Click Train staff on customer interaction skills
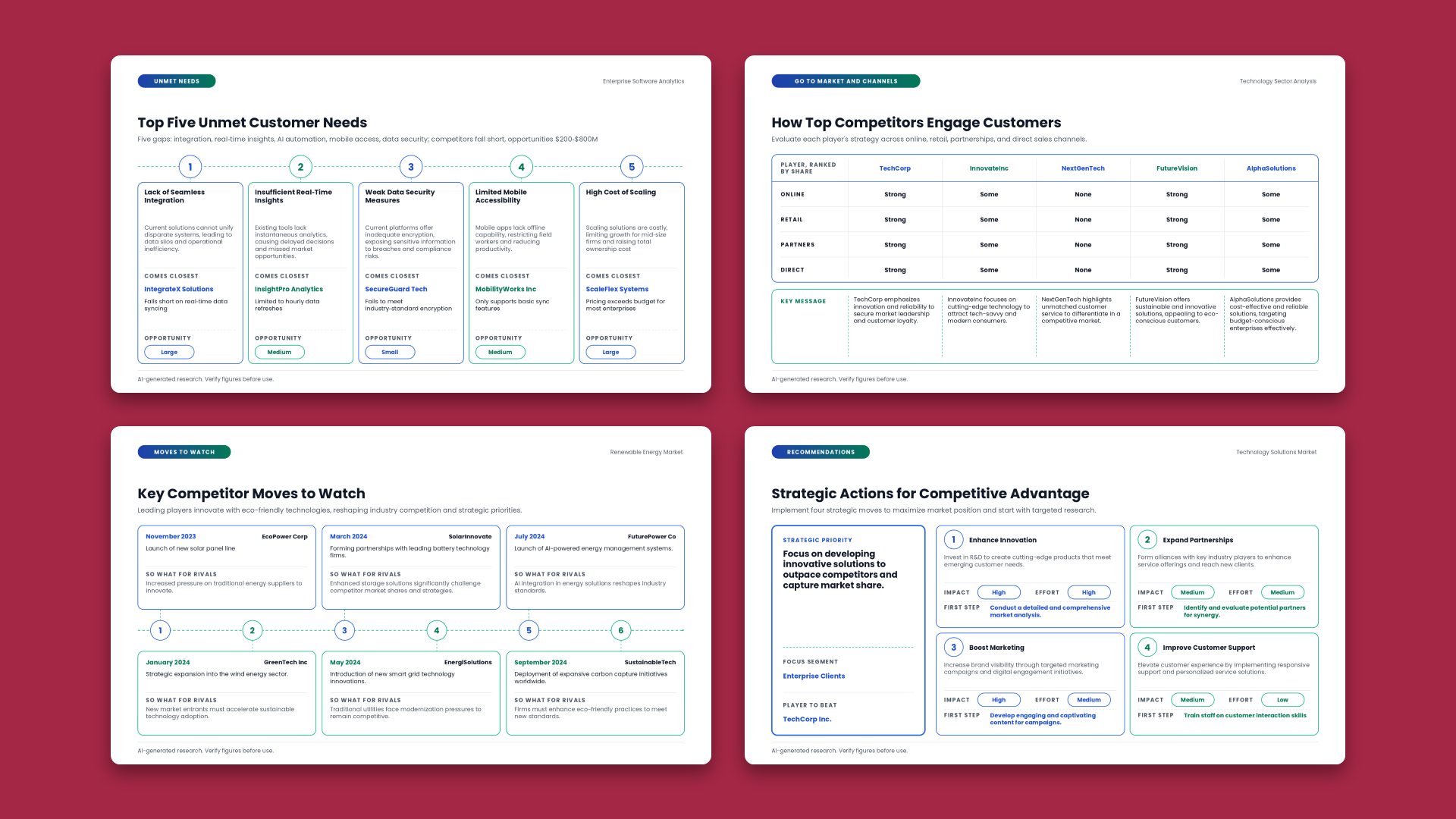This screenshot has width=1456, height=819. click(x=1244, y=715)
